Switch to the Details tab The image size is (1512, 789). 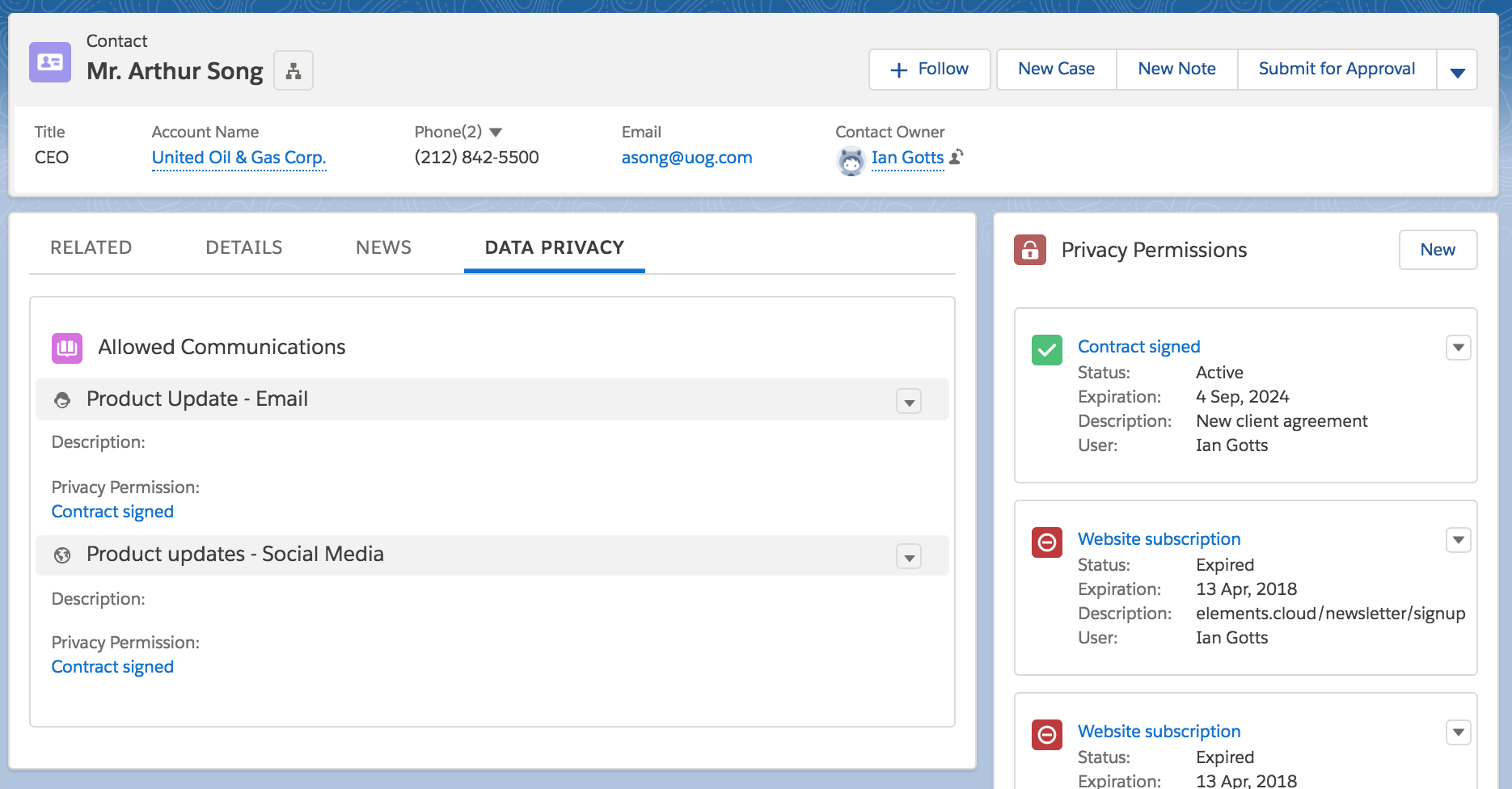pos(244,247)
